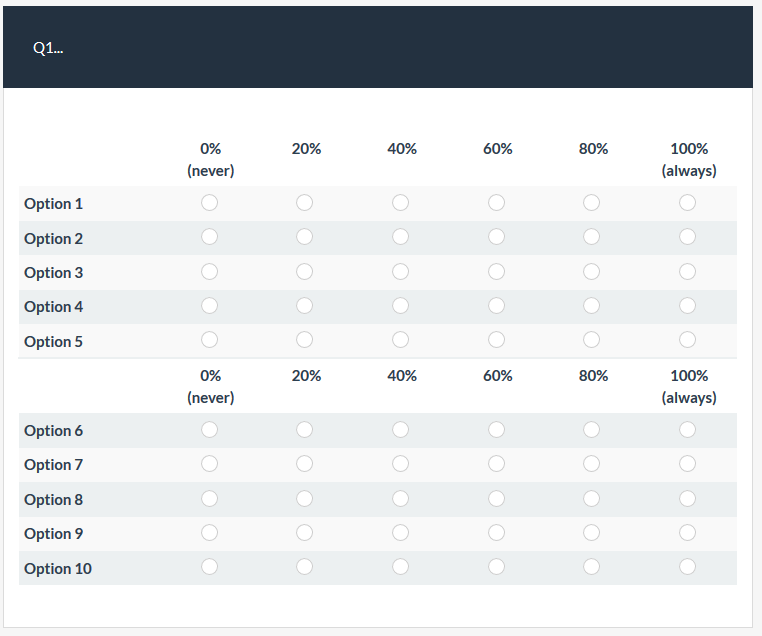Image resolution: width=762 pixels, height=636 pixels.
Task: Choose 80% for Option 5
Action: 591,340
